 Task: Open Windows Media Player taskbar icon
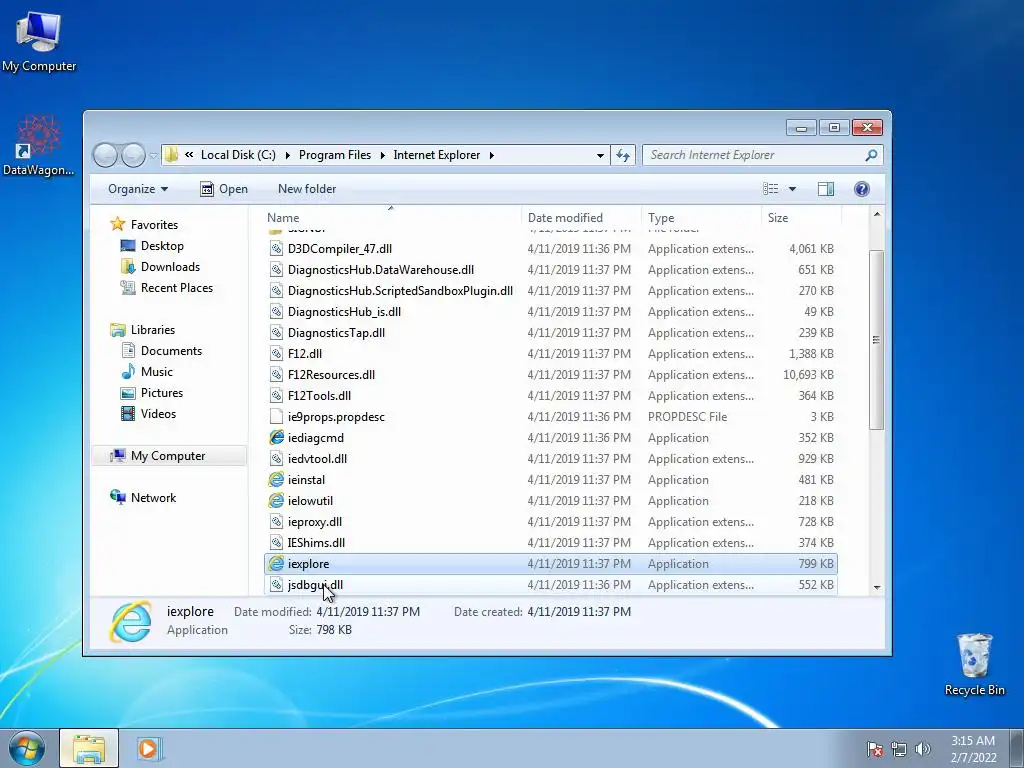(x=148, y=748)
